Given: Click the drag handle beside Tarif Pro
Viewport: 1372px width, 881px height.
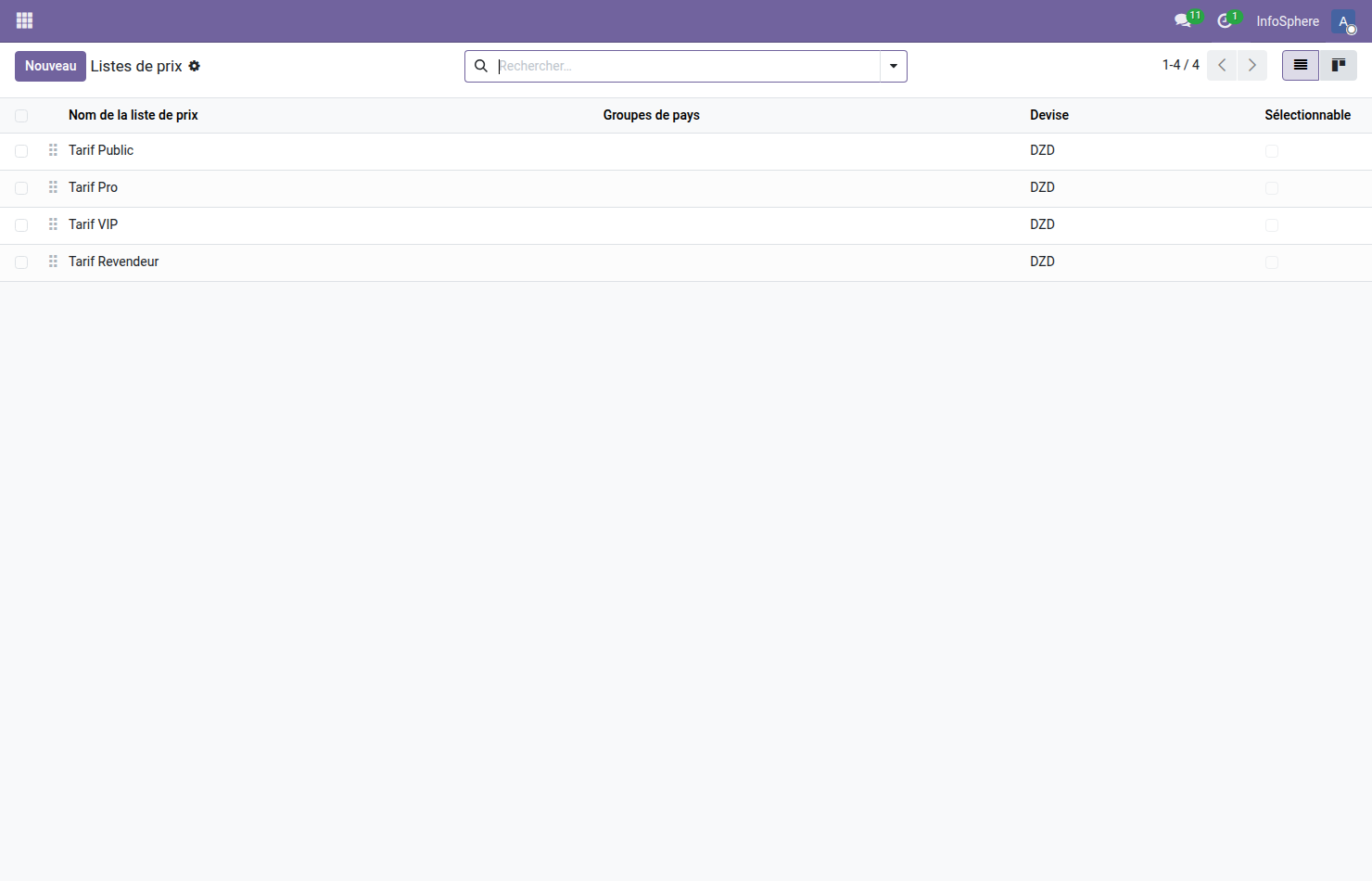Looking at the screenshot, I should pyautogui.click(x=52, y=187).
